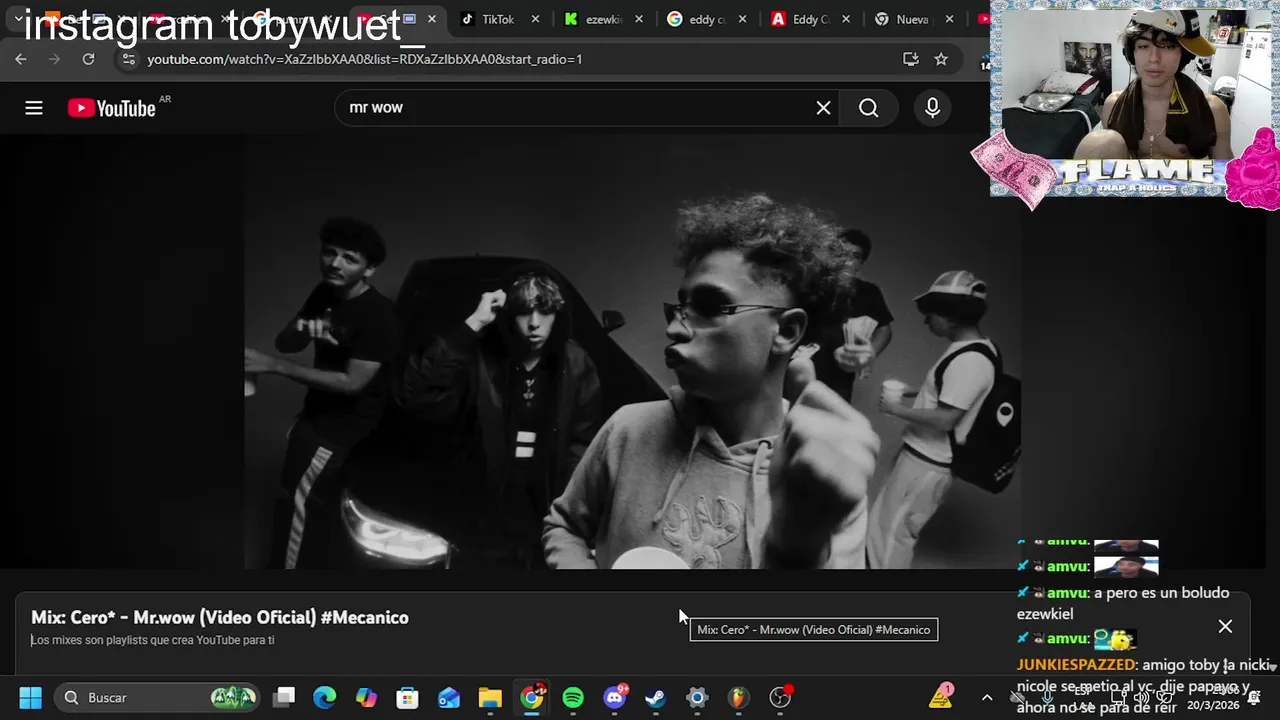The height and width of the screenshot is (720, 1280).
Task: Go back with the browser back arrow
Action: point(21,59)
